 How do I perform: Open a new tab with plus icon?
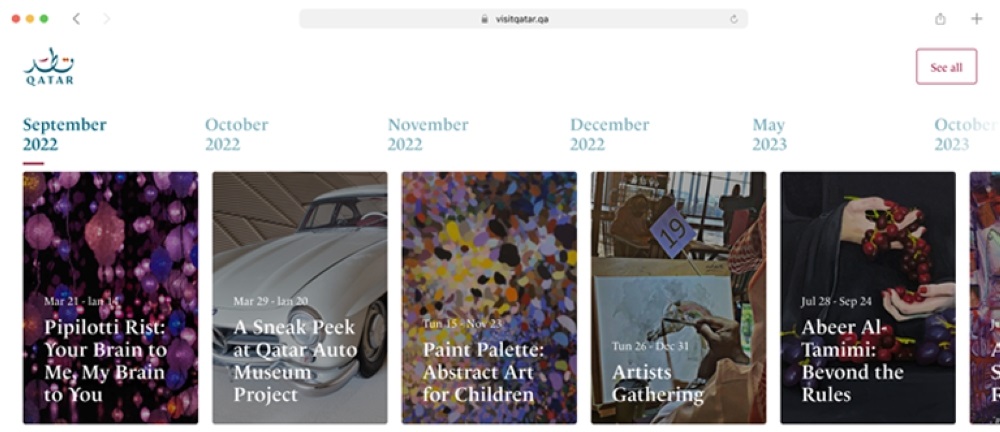pos(976,19)
